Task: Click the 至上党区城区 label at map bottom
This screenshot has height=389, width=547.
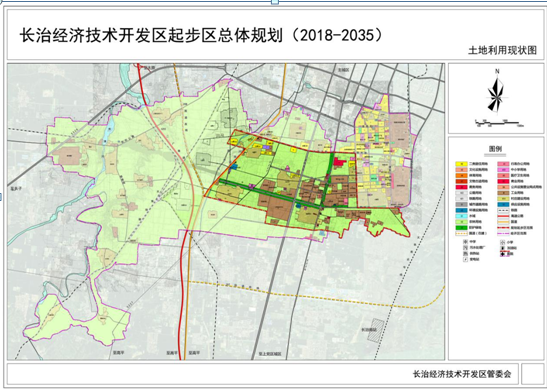Action: (x=270, y=353)
